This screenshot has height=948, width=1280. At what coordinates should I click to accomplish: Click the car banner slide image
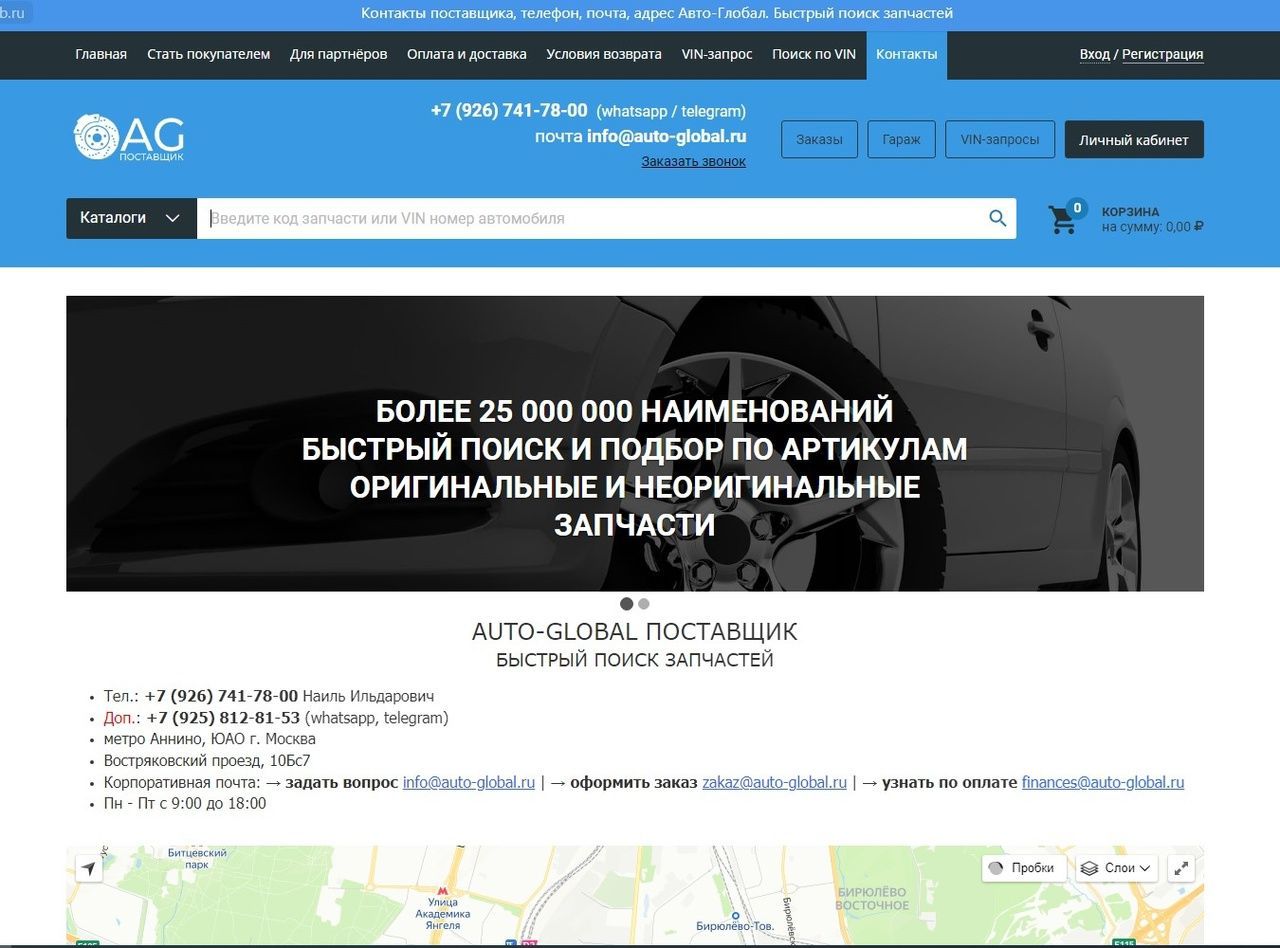pos(635,443)
